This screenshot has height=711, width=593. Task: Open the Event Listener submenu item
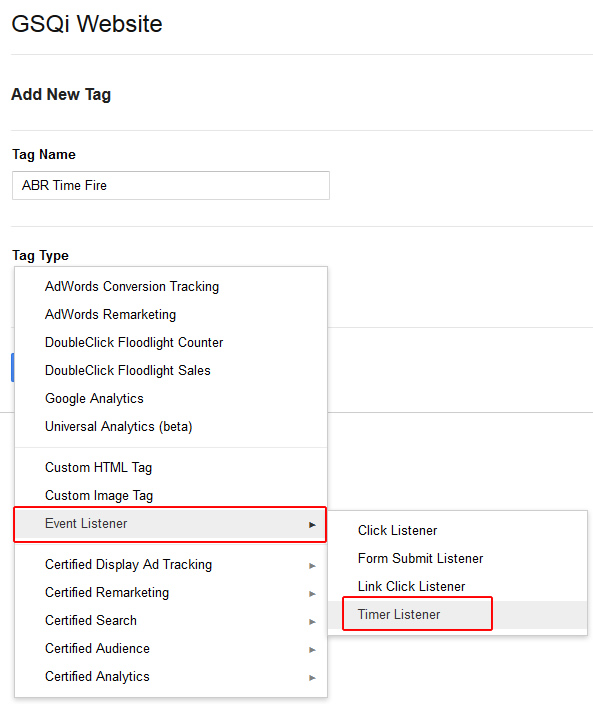click(x=170, y=524)
